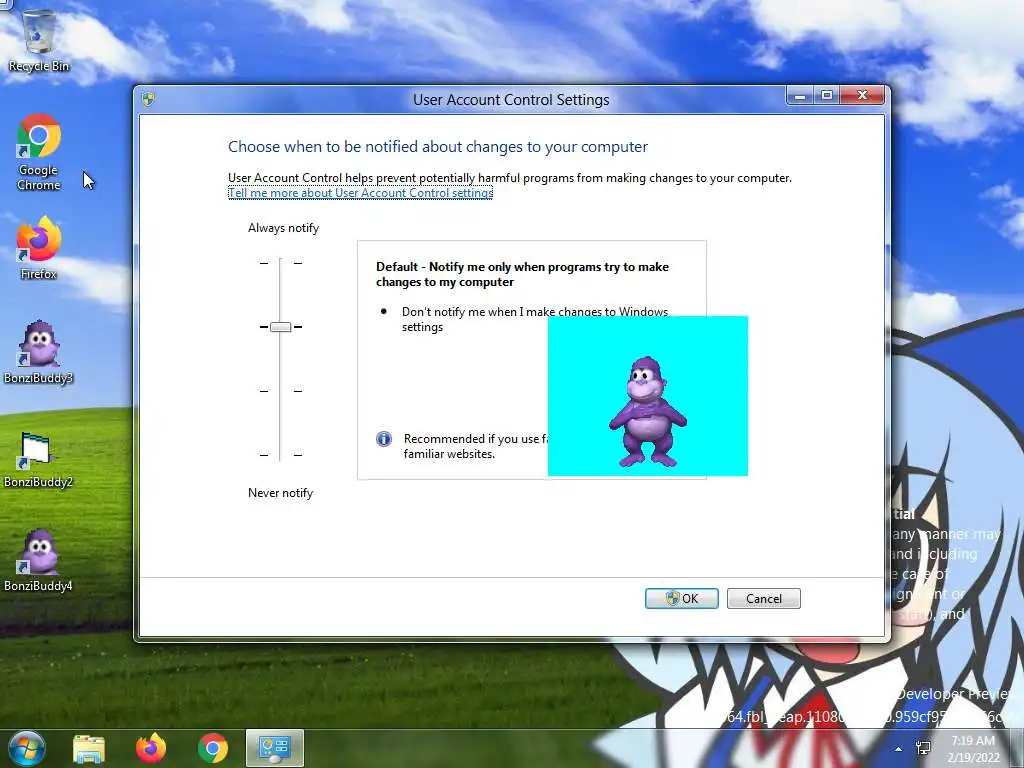Open File Explorer from the taskbar
1024x768 pixels.
click(89, 748)
